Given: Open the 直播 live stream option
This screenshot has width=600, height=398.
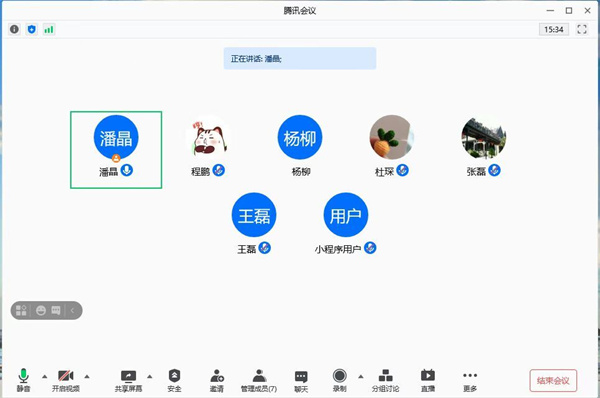Looking at the screenshot, I should [428, 380].
